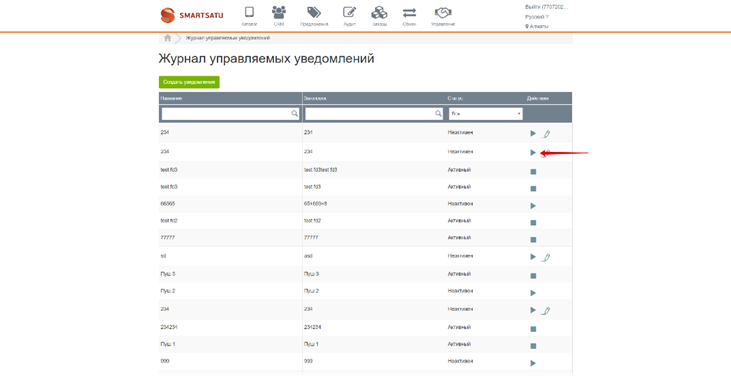Focus the Название filter input field
The height and width of the screenshot is (376, 731).
(230, 114)
